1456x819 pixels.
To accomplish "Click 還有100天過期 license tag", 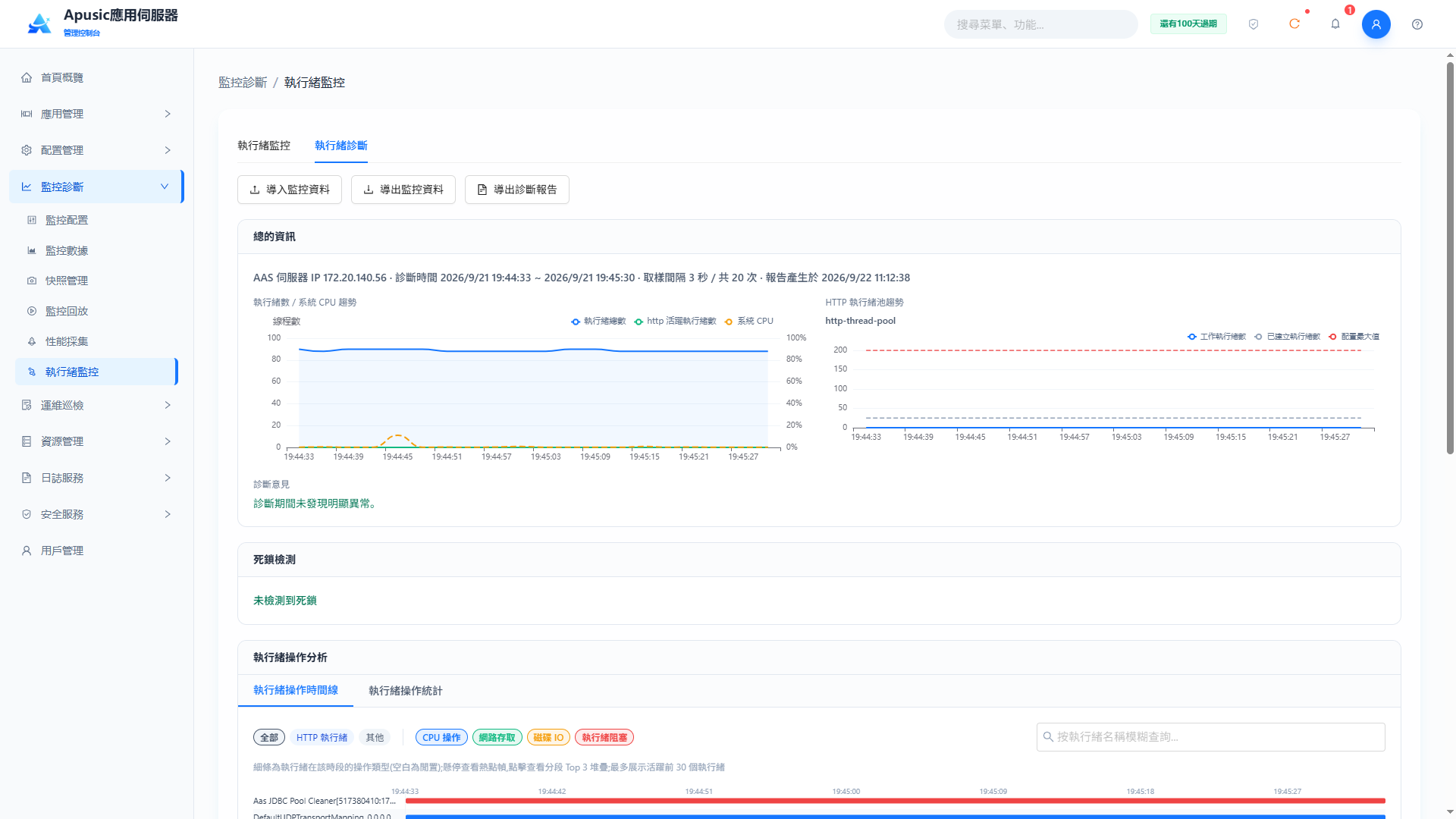I will (1188, 24).
